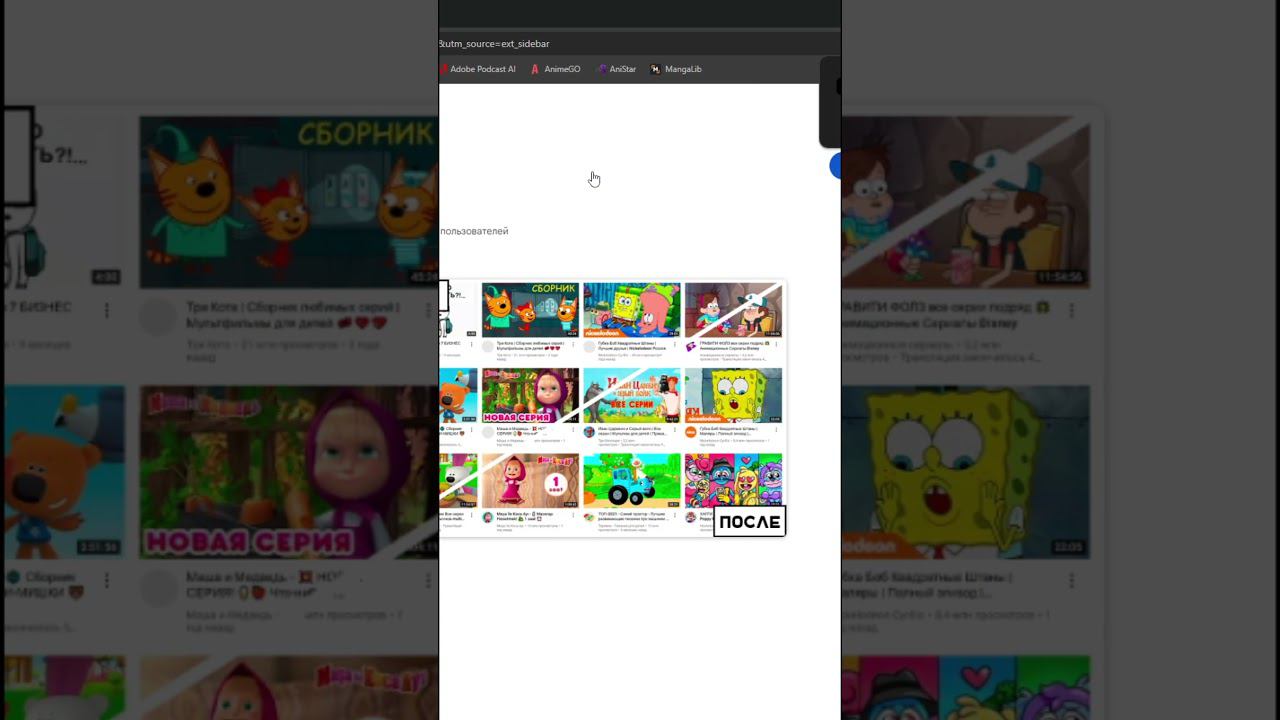This screenshot has width=1280, height=720.
Task: Select the Masha НОВАЯ СЕРИЯ thumbnail
Action: tap(530, 396)
